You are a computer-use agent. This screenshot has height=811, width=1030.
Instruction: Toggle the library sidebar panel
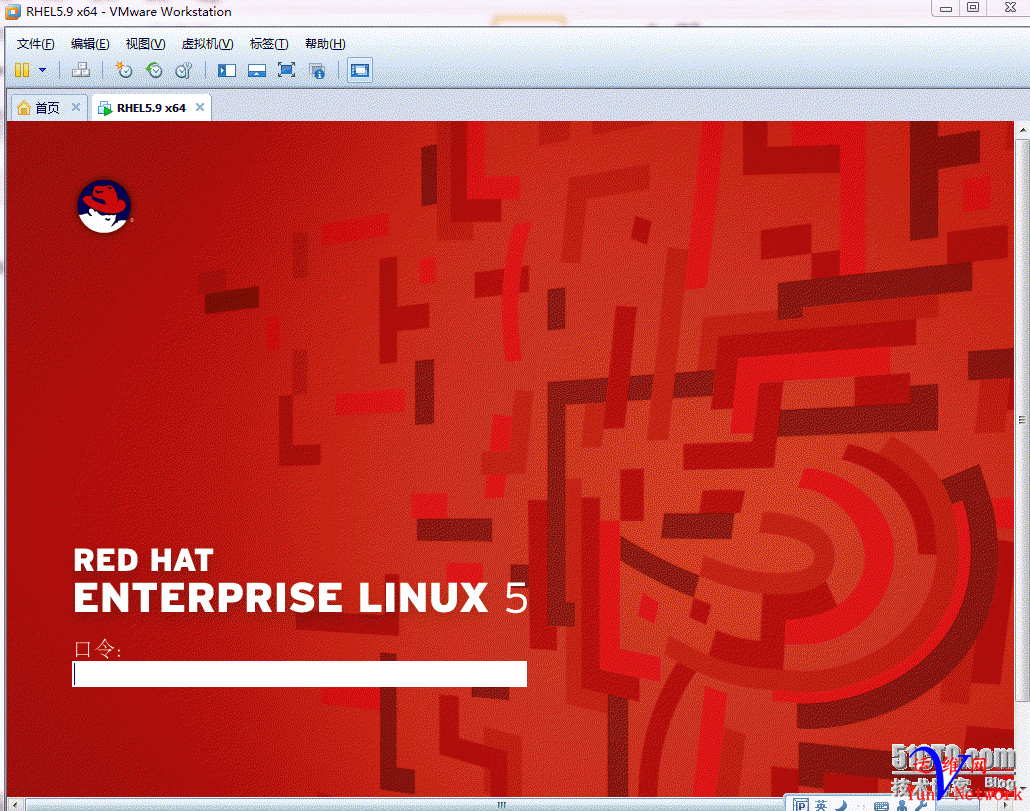pos(227,70)
